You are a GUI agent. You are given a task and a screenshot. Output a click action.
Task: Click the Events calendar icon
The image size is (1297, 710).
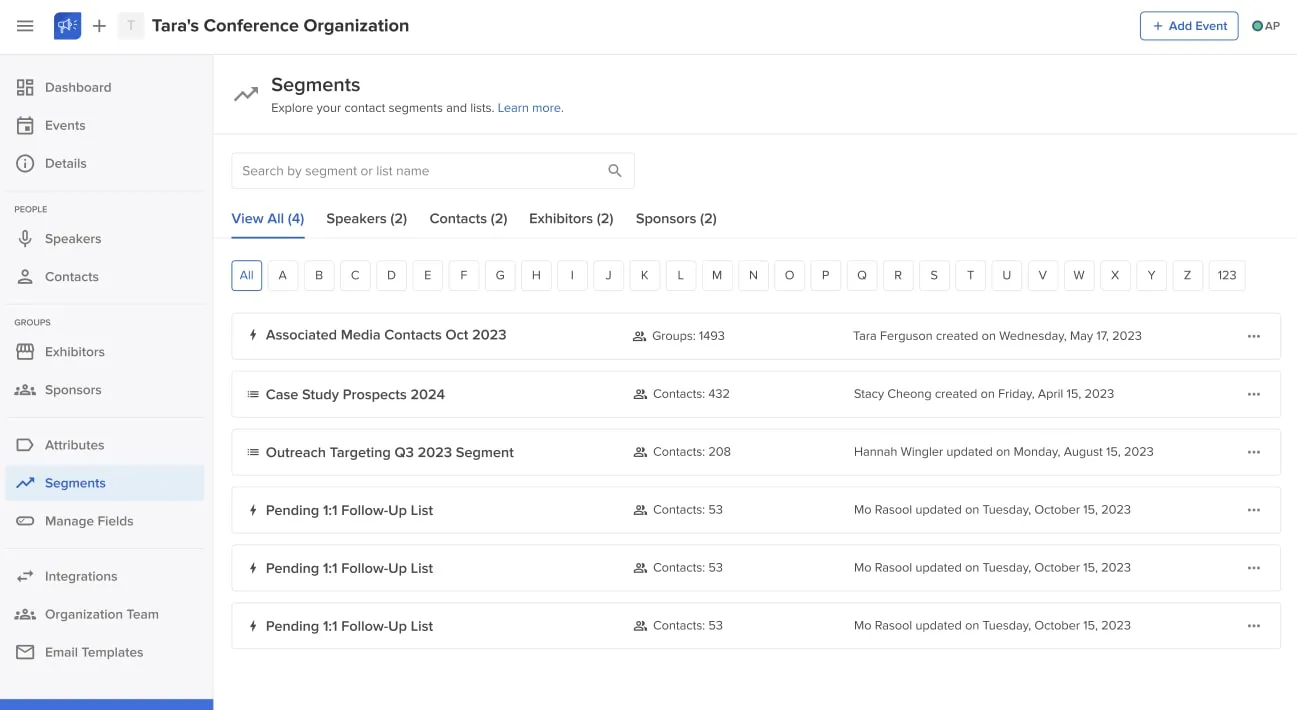25,125
